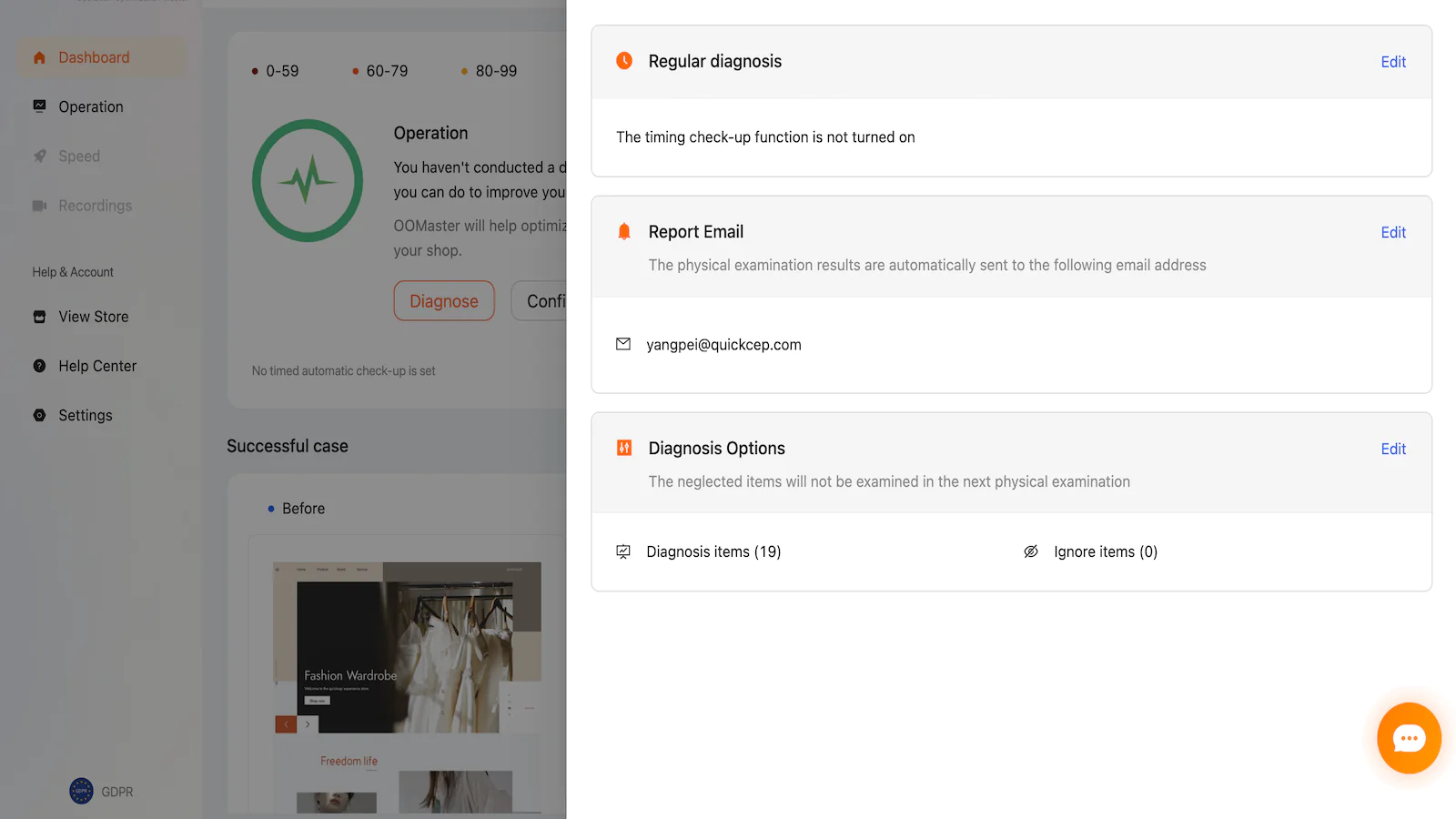Click the Diagnosis Options sliders icon
Viewport: 1456px width, 819px height.
point(624,448)
